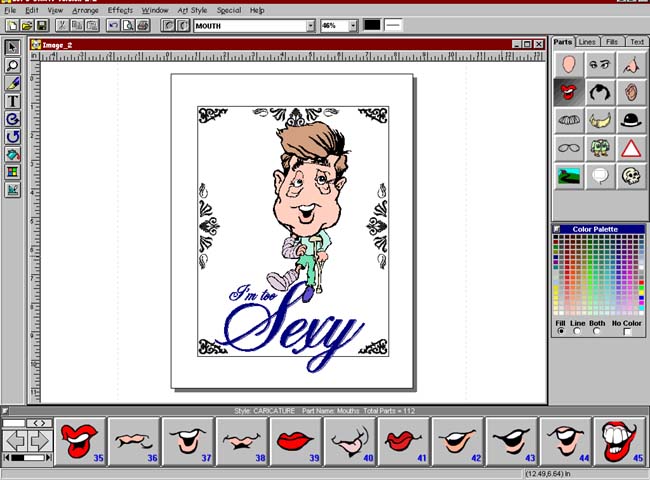
Task: Select the arrow pointer tool
Action: point(12,47)
